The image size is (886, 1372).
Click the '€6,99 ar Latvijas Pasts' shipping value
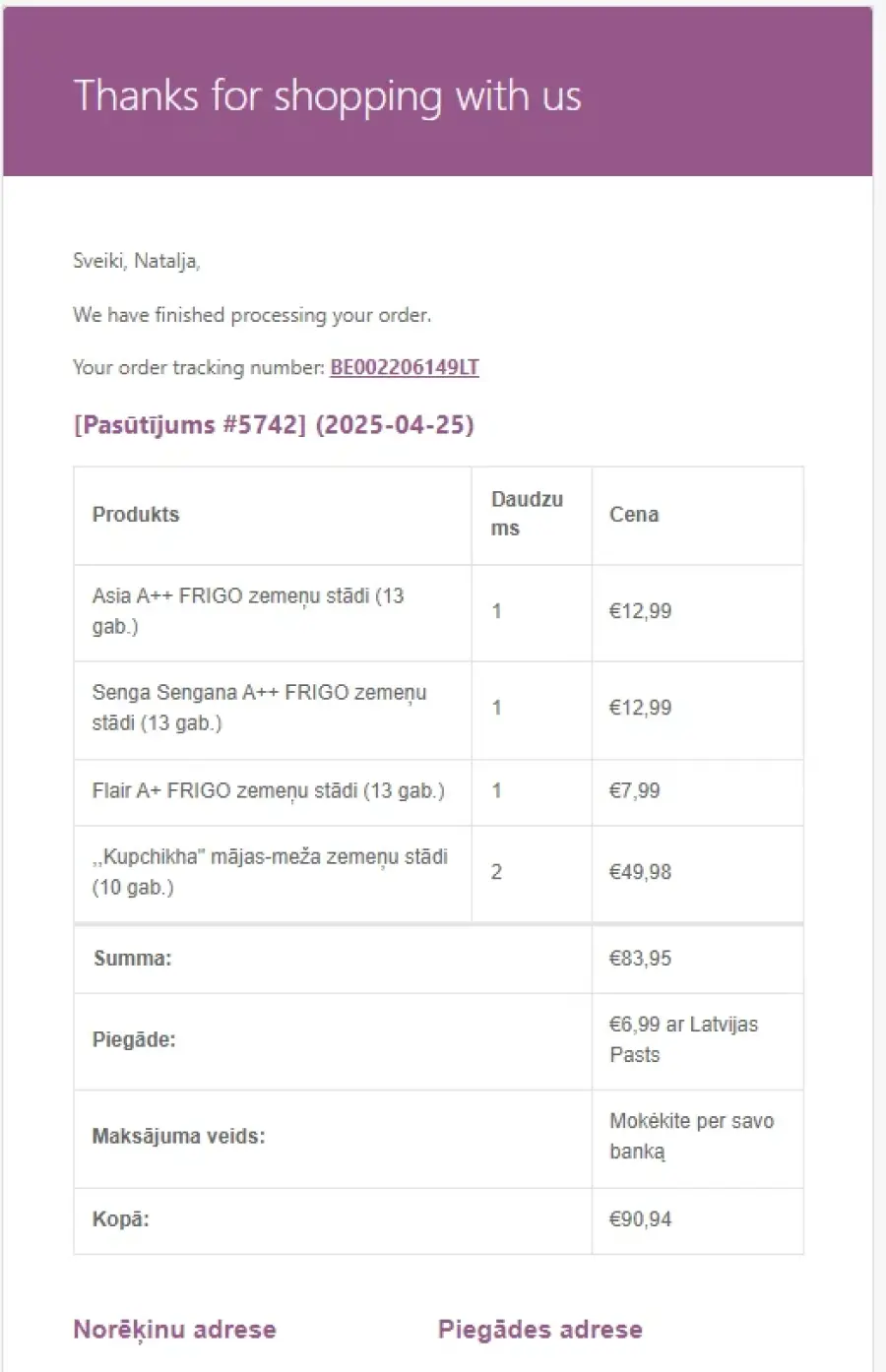pos(683,1039)
